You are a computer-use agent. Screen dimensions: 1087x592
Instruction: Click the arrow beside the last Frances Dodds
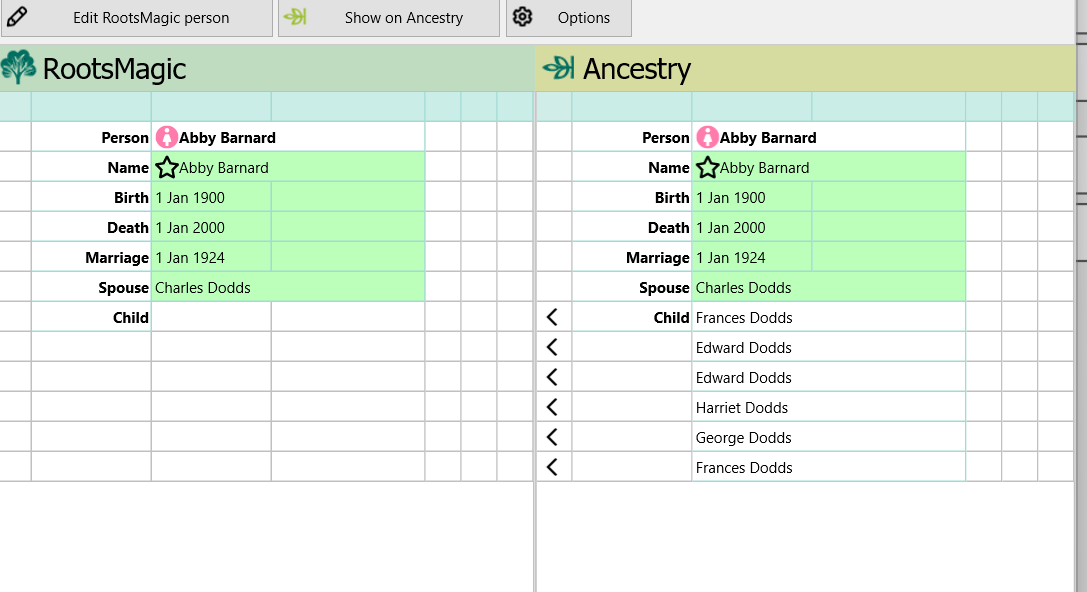(x=553, y=467)
